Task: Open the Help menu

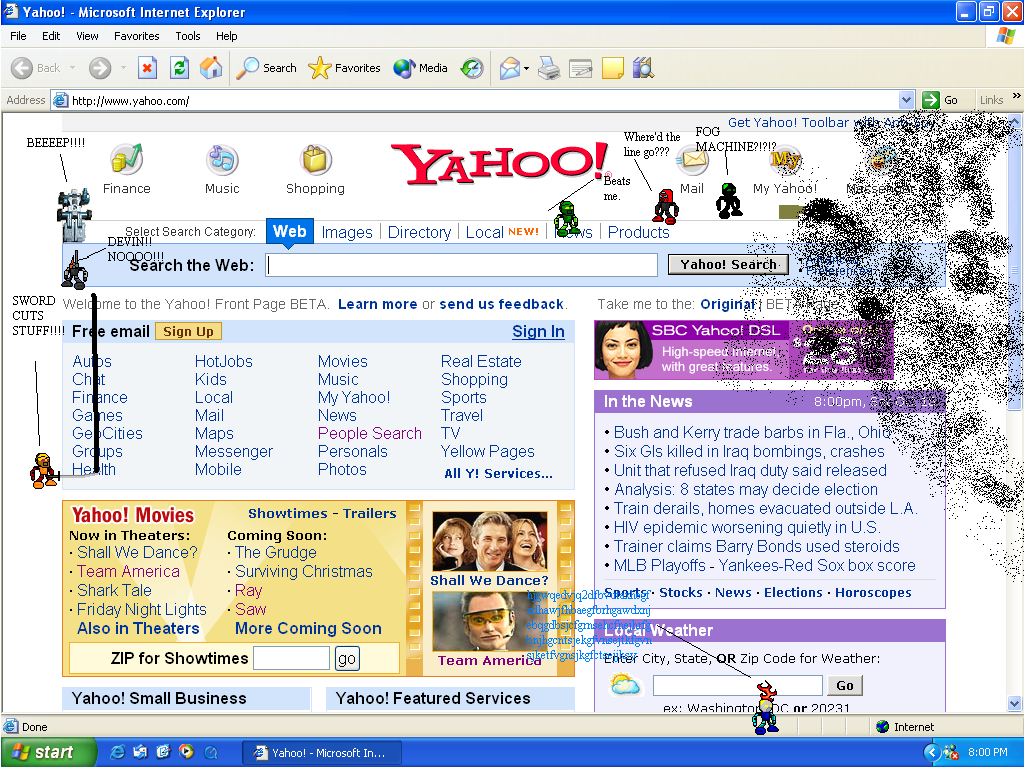Action: (227, 36)
